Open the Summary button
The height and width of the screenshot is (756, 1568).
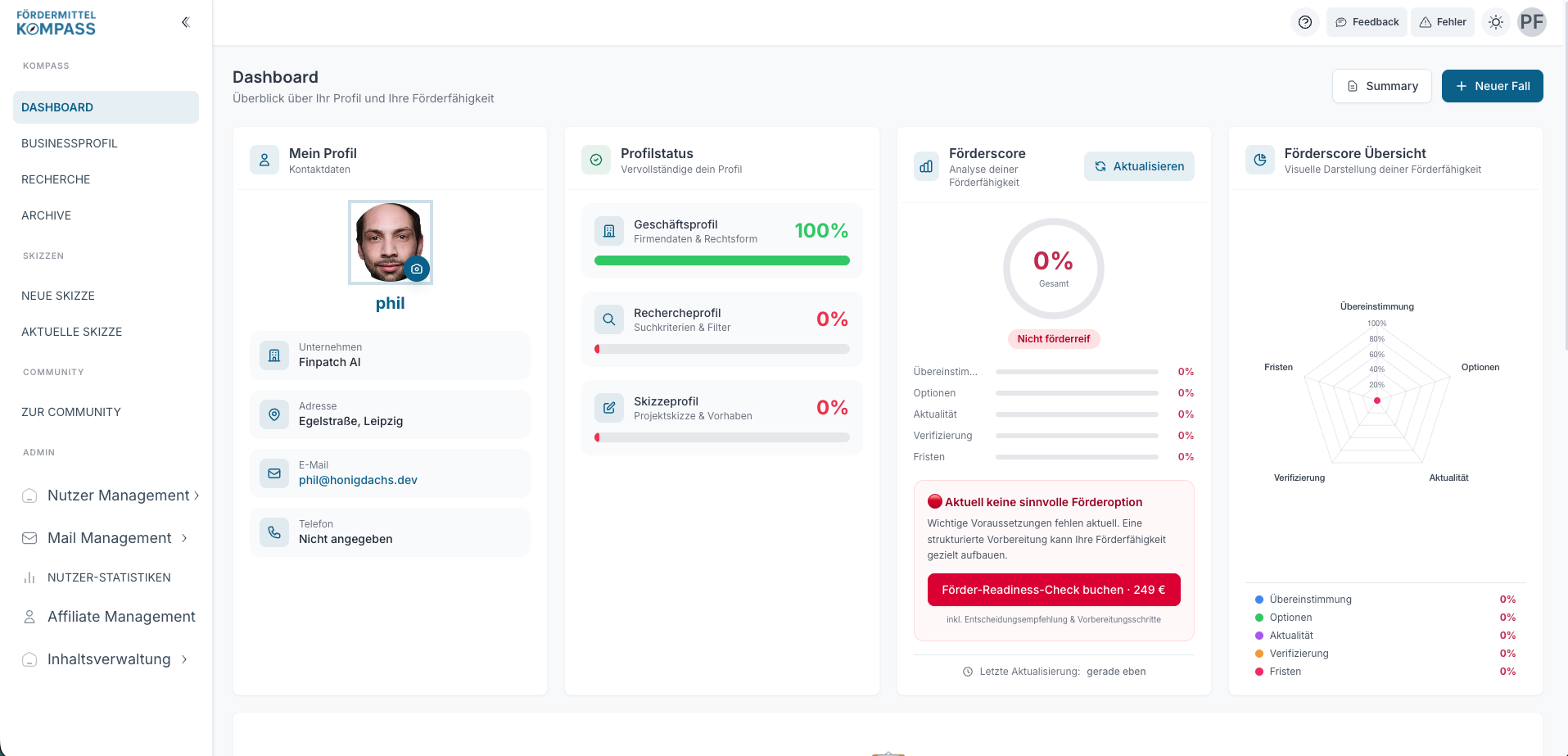[1382, 86]
